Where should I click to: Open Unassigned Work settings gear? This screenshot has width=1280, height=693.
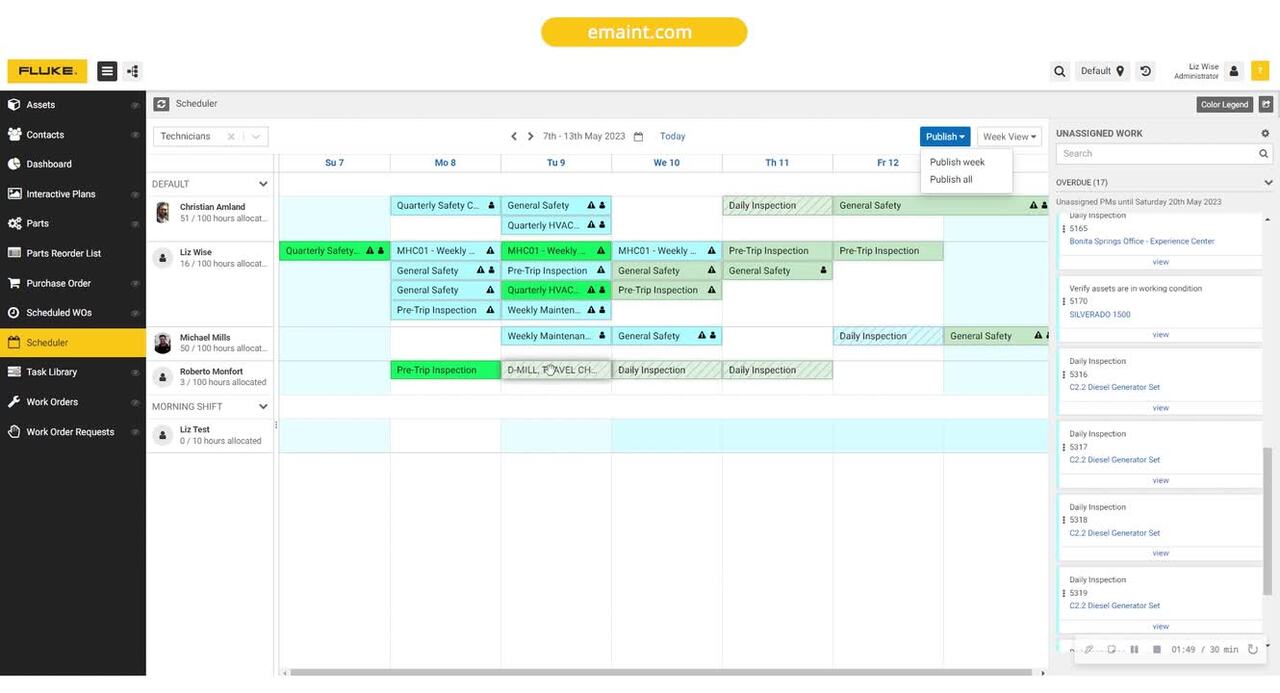point(1265,133)
